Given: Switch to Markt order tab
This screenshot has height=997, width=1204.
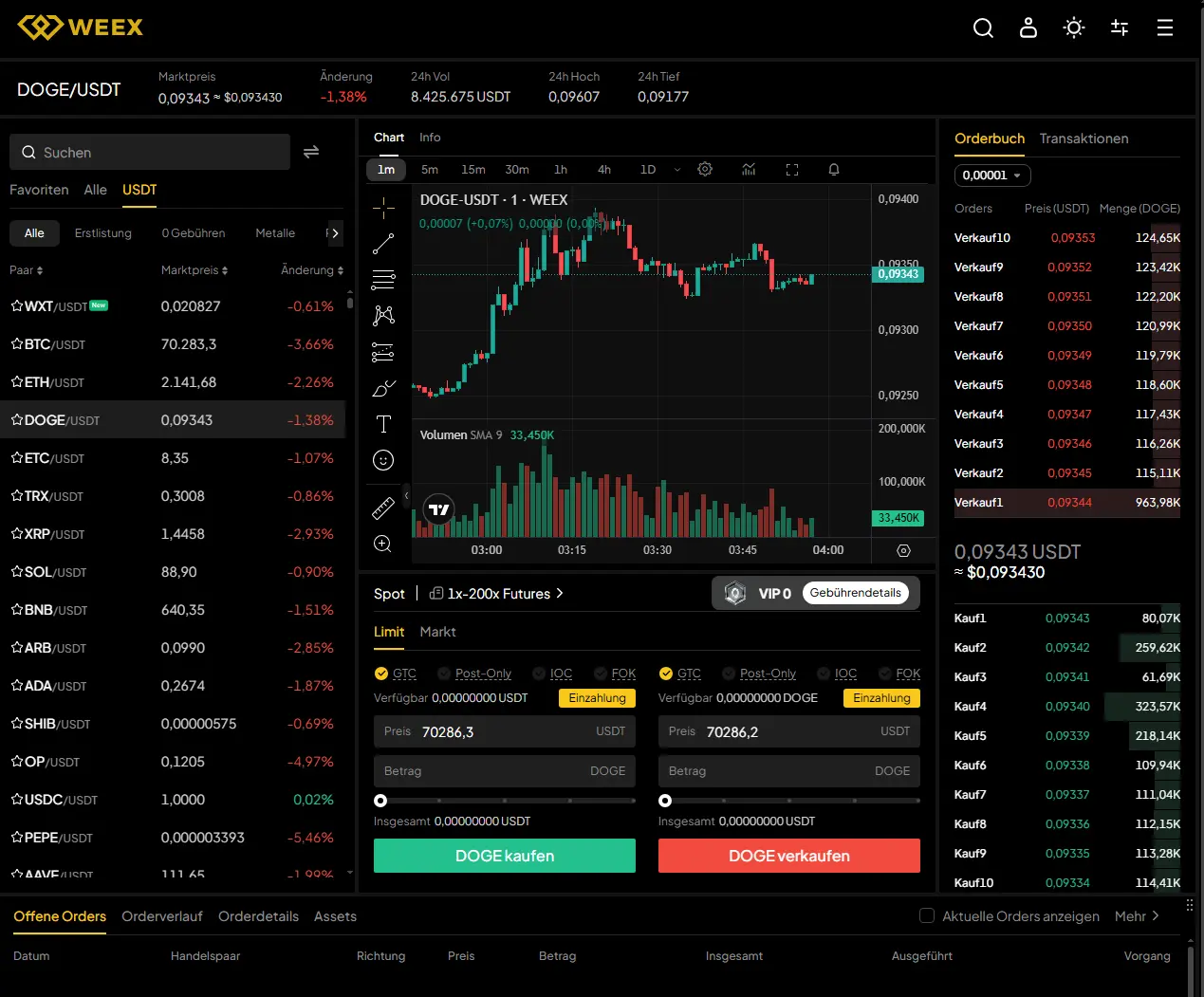Looking at the screenshot, I should (437, 632).
